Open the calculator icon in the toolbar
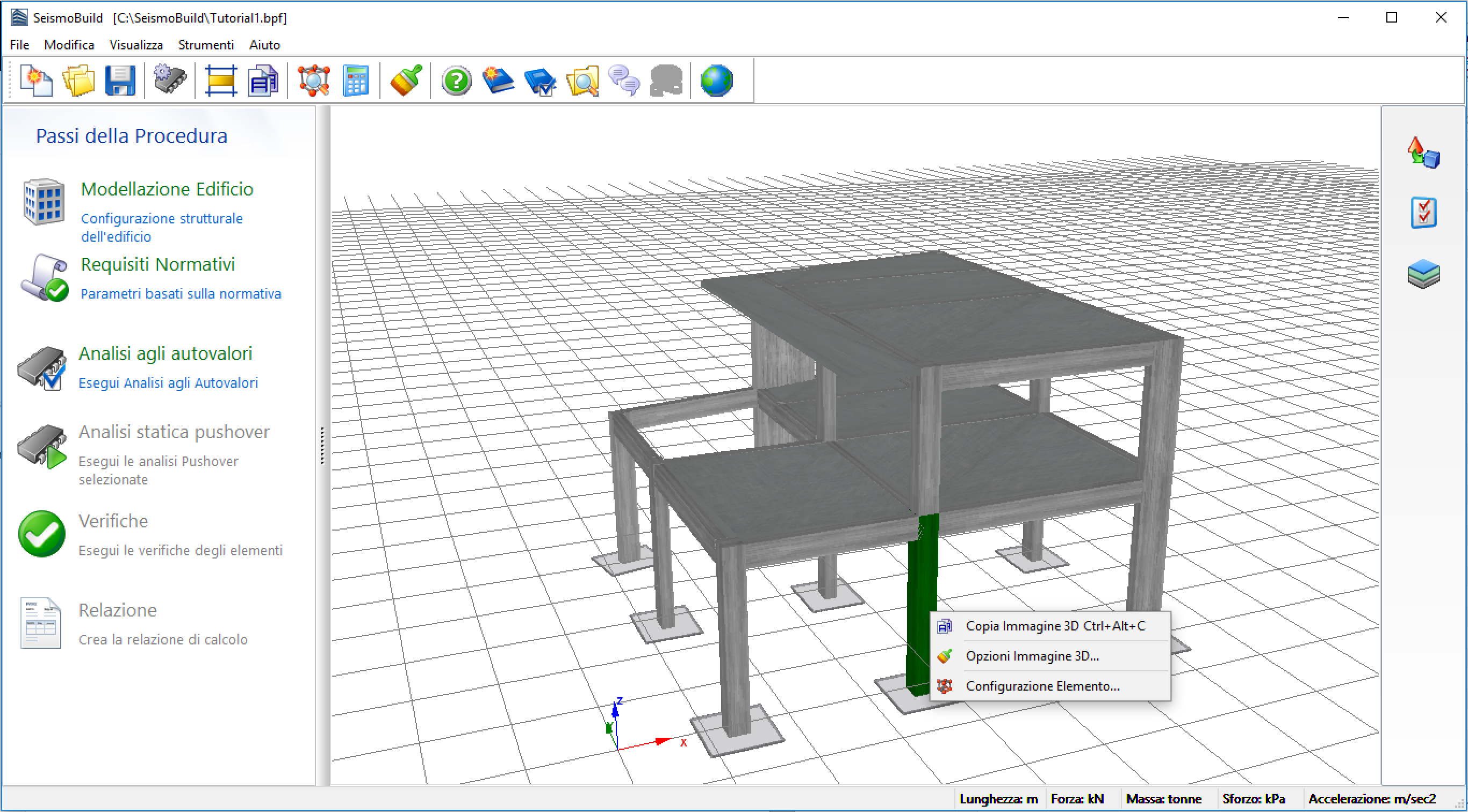 click(x=356, y=81)
